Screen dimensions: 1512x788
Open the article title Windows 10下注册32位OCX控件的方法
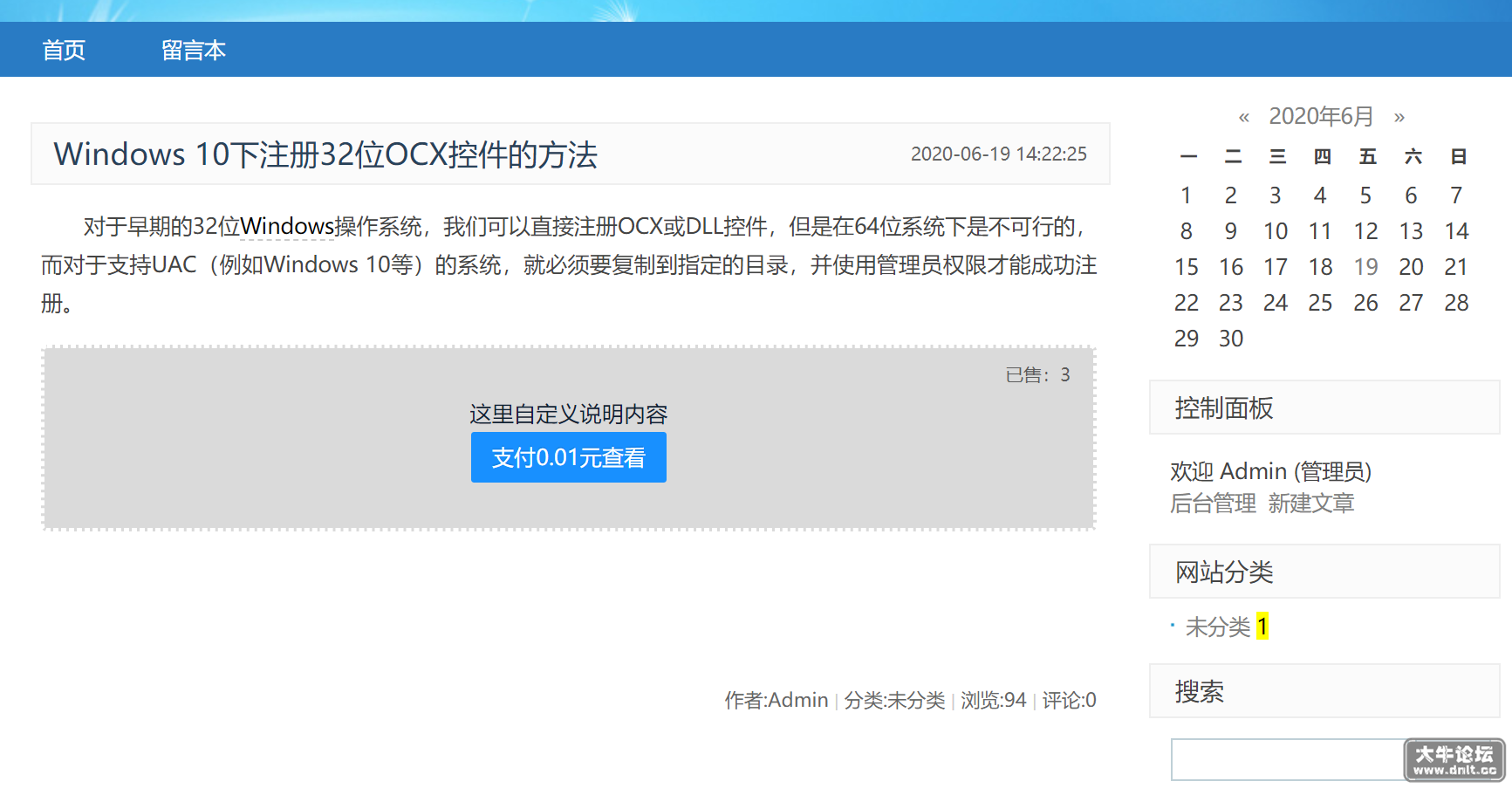pyautogui.click(x=325, y=154)
